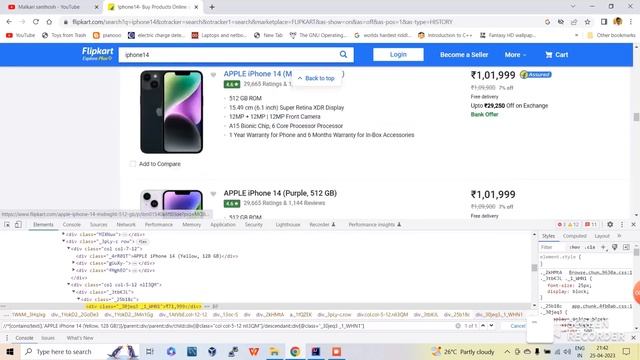The image size is (640, 360).
Task: Bookmark this page with the star icon
Action: click(x=587, y=22)
